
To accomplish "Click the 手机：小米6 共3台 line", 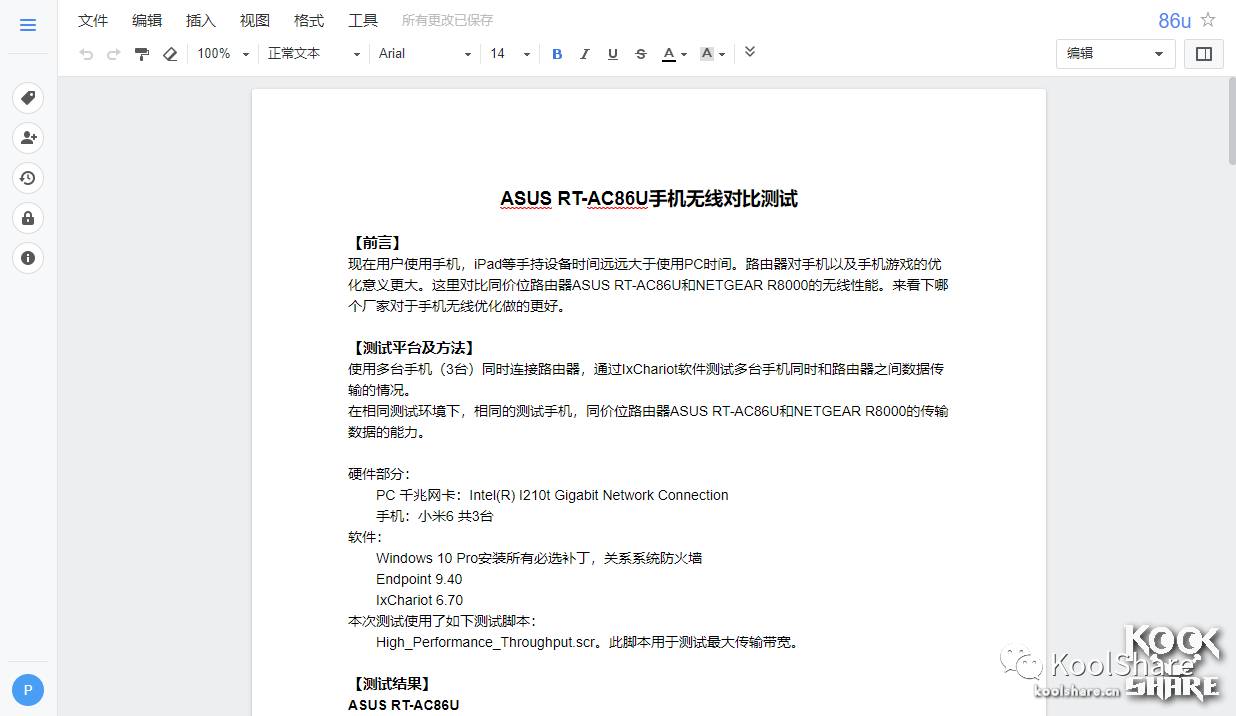I will (434, 516).
